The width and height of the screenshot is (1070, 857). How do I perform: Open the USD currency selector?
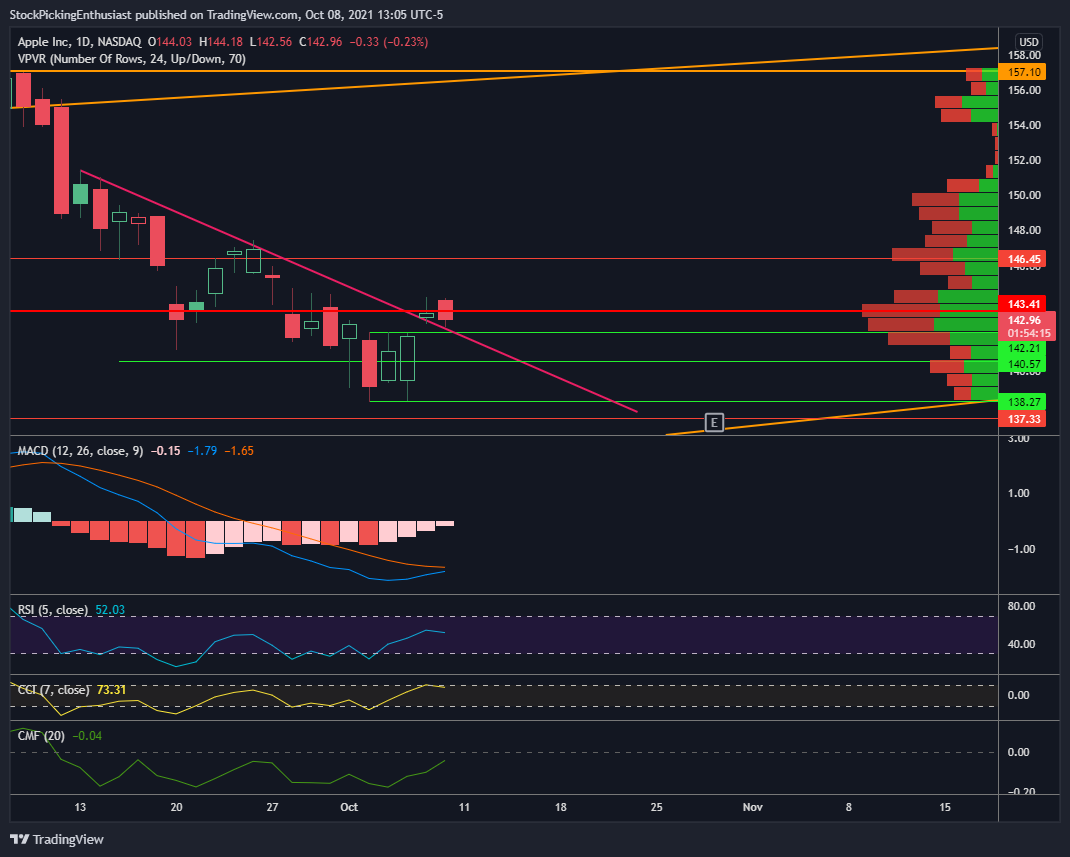1028,42
